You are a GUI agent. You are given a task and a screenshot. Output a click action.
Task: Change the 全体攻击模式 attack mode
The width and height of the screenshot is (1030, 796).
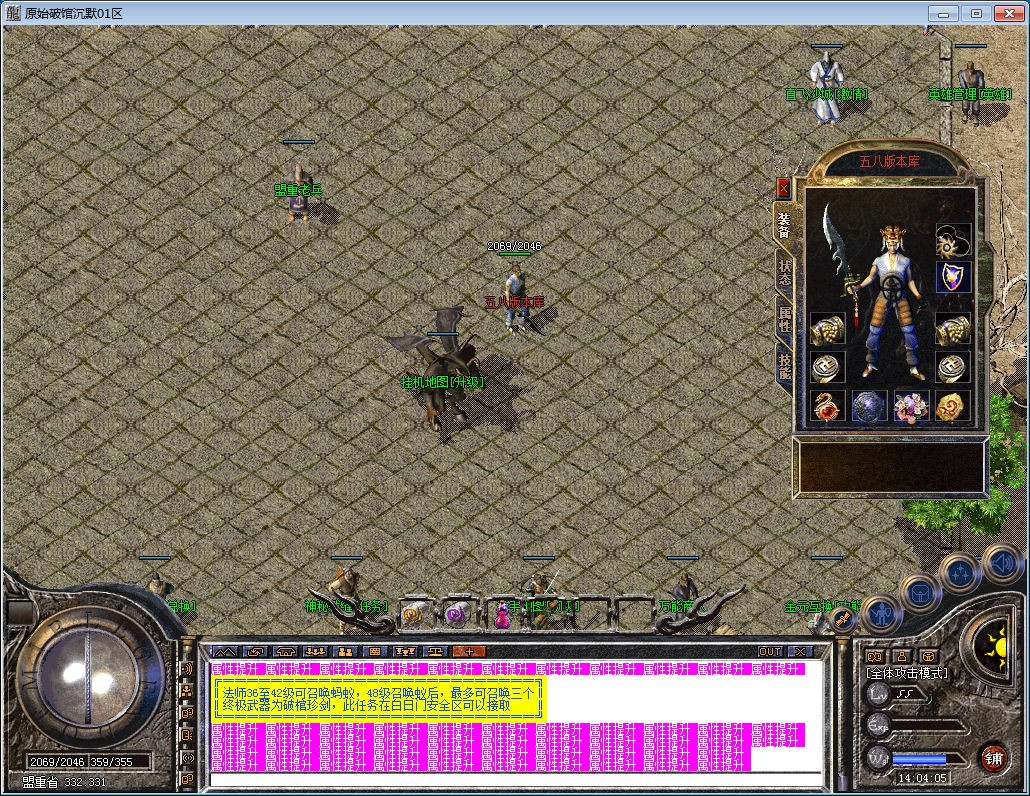(907, 673)
